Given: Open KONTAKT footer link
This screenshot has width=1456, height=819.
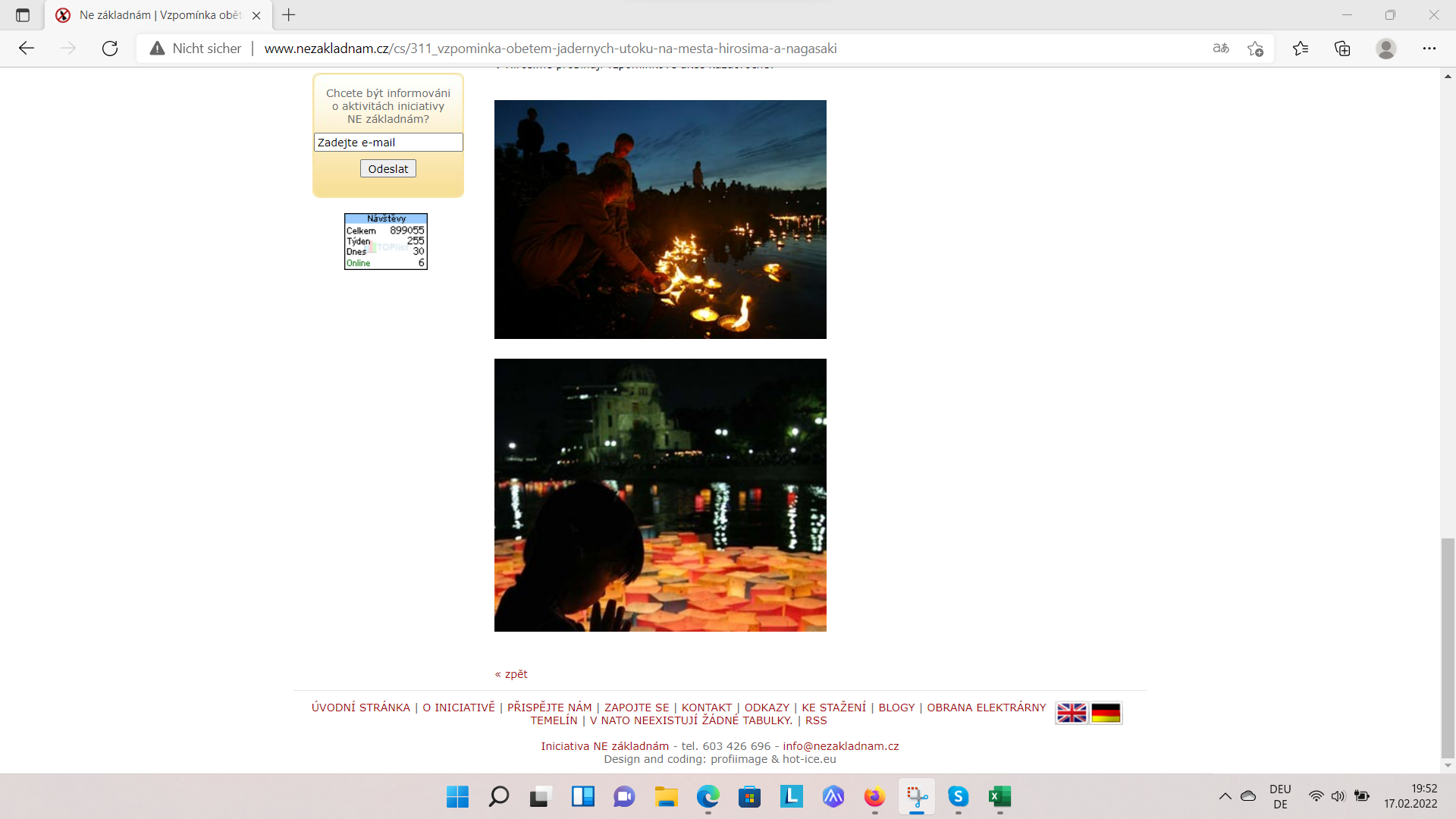Looking at the screenshot, I should click(x=707, y=708).
